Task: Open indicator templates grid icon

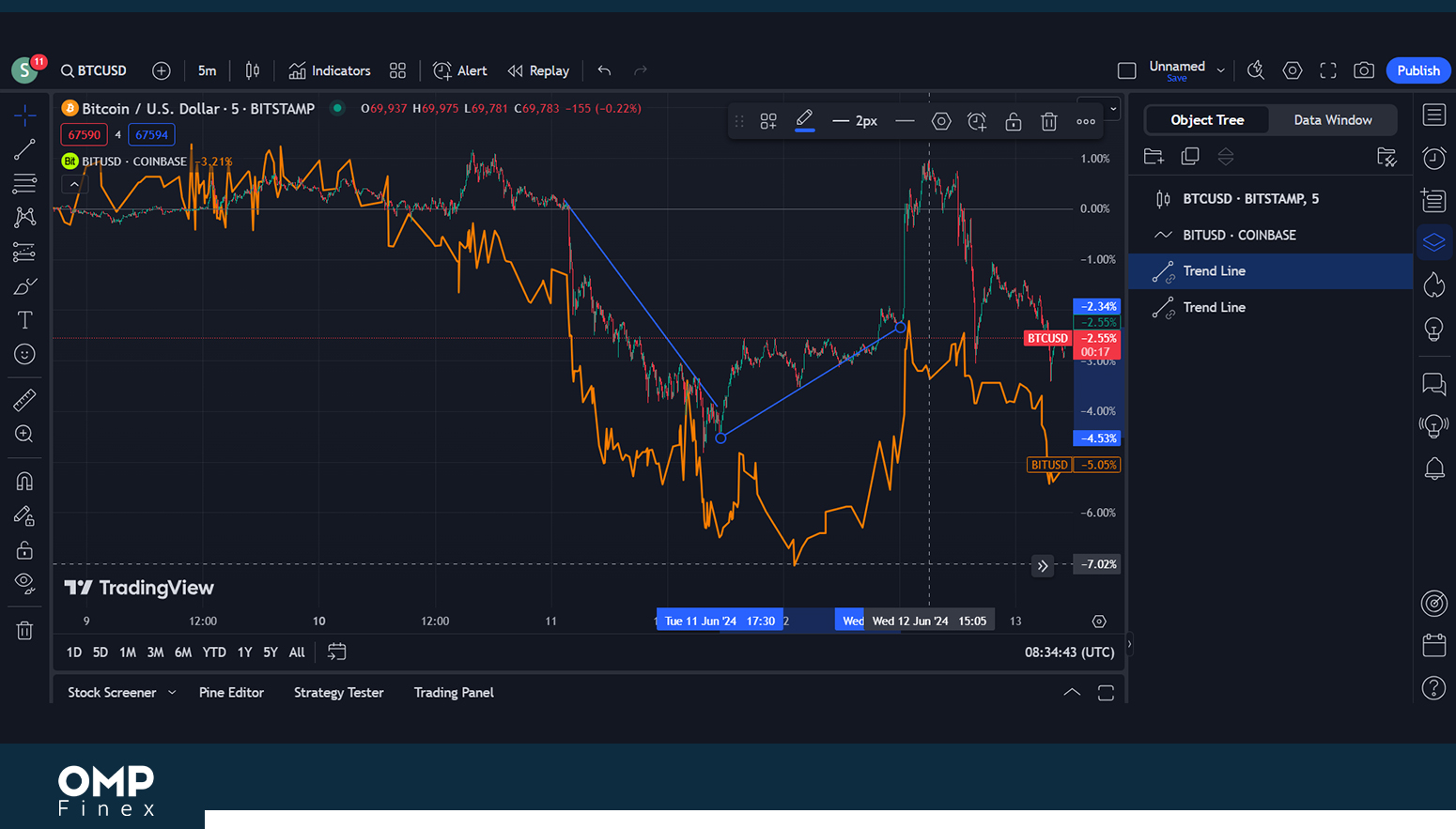Action: click(x=397, y=70)
